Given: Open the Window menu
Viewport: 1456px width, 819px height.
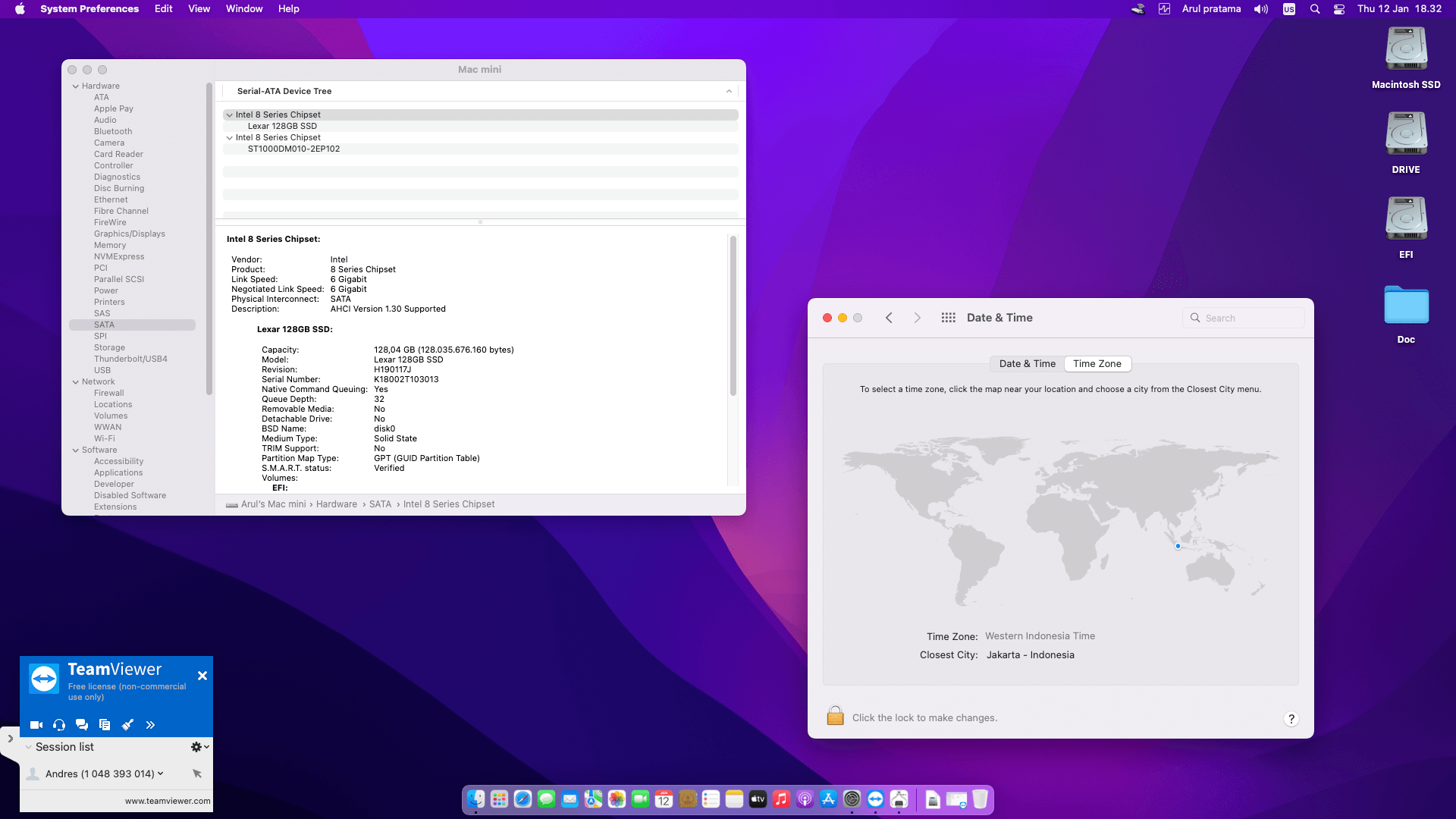Looking at the screenshot, I should [x=243, y=9].
